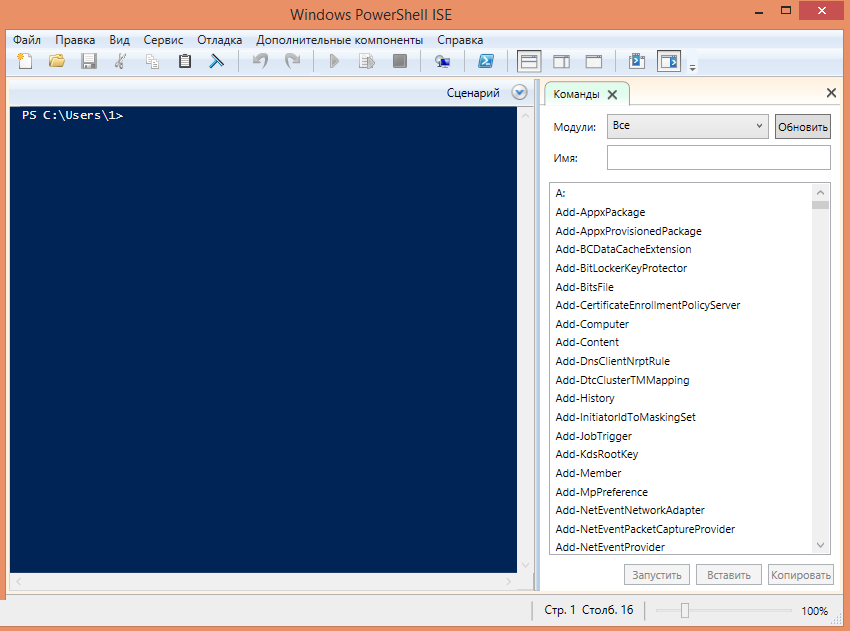Select Add-NetEventNetworkAdapter command
Image resolution: width=850 pixels, height=631 pixels.
630,510
